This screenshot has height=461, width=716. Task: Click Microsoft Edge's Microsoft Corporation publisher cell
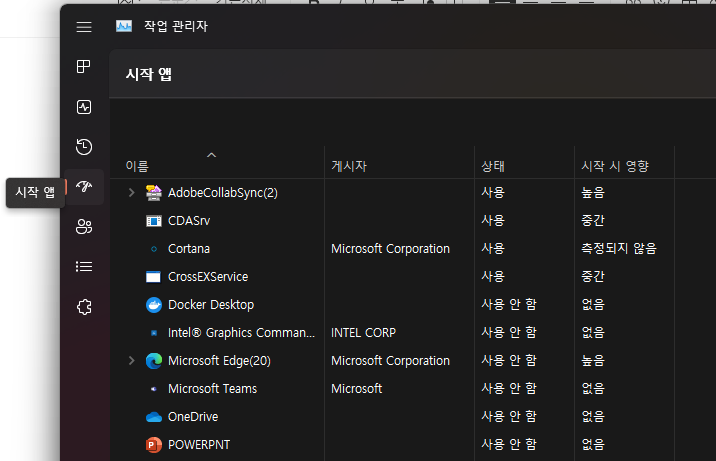coord(390,361)
